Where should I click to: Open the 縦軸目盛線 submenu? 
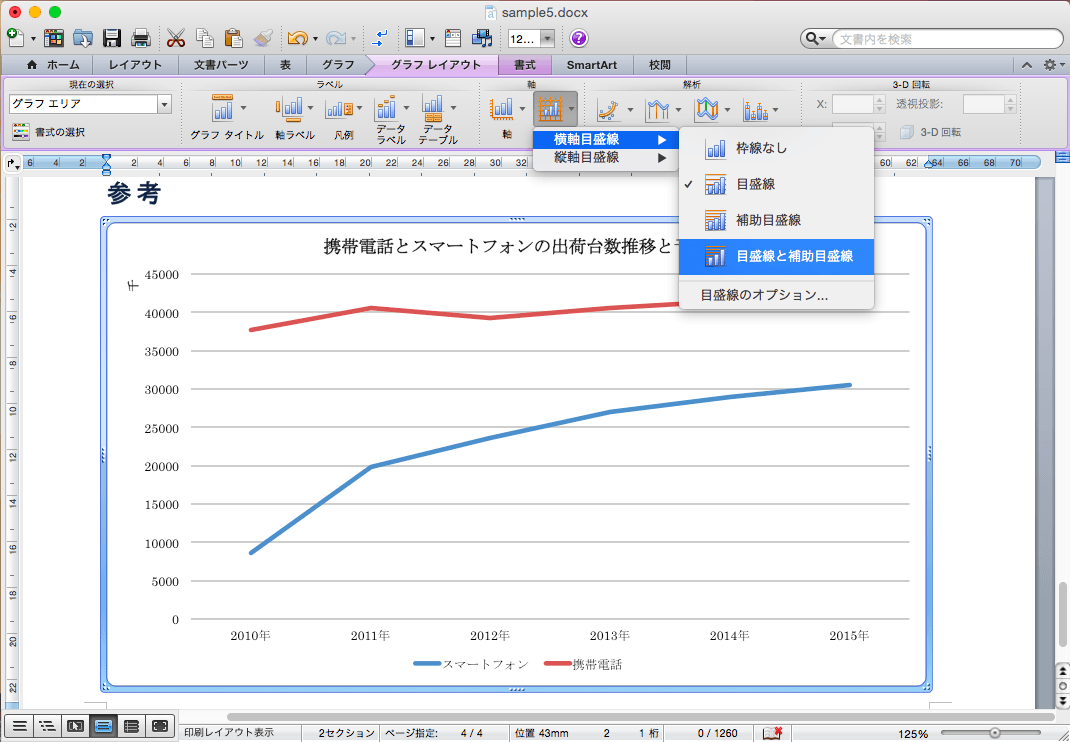606,158
